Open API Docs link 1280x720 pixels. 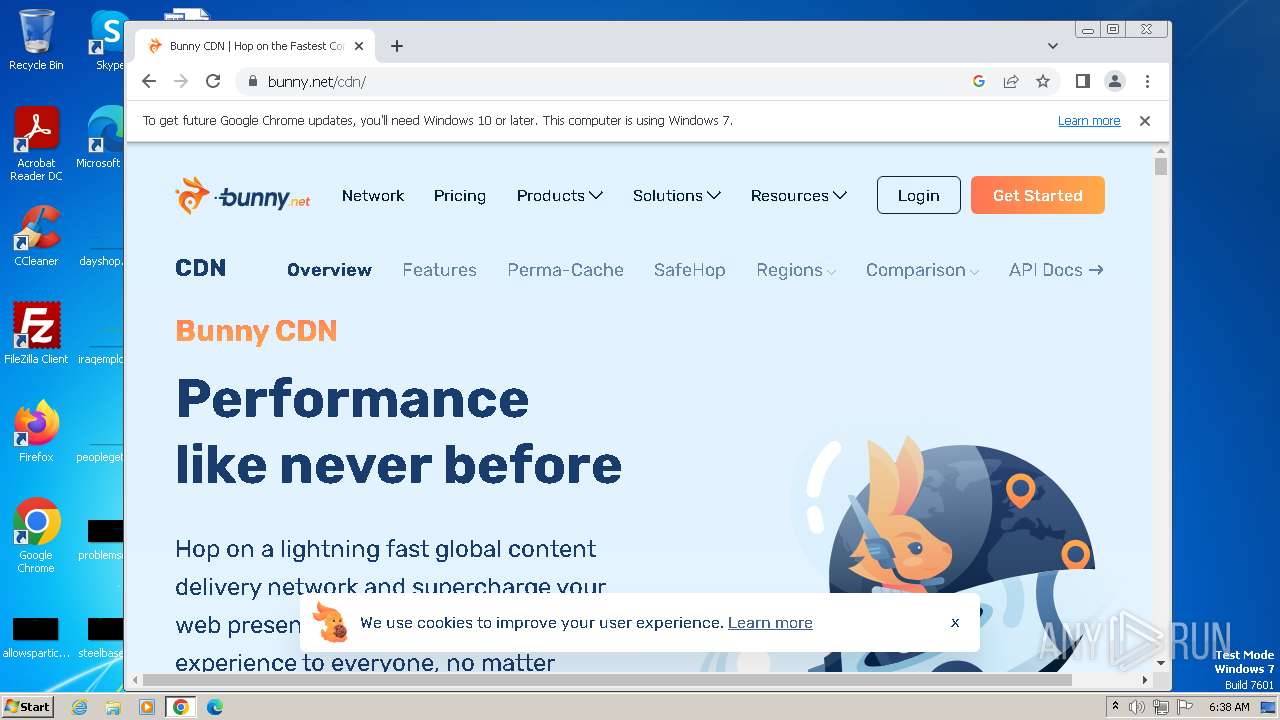tap(1056, 270)
